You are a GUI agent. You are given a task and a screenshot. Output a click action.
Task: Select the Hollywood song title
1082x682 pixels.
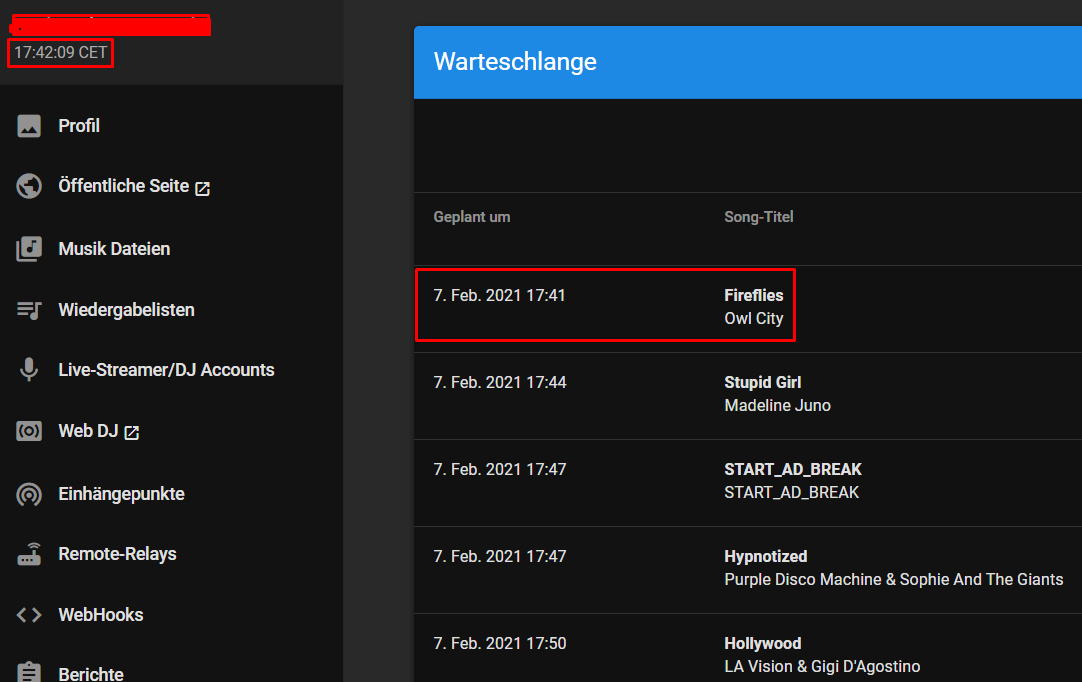point(763,643)
